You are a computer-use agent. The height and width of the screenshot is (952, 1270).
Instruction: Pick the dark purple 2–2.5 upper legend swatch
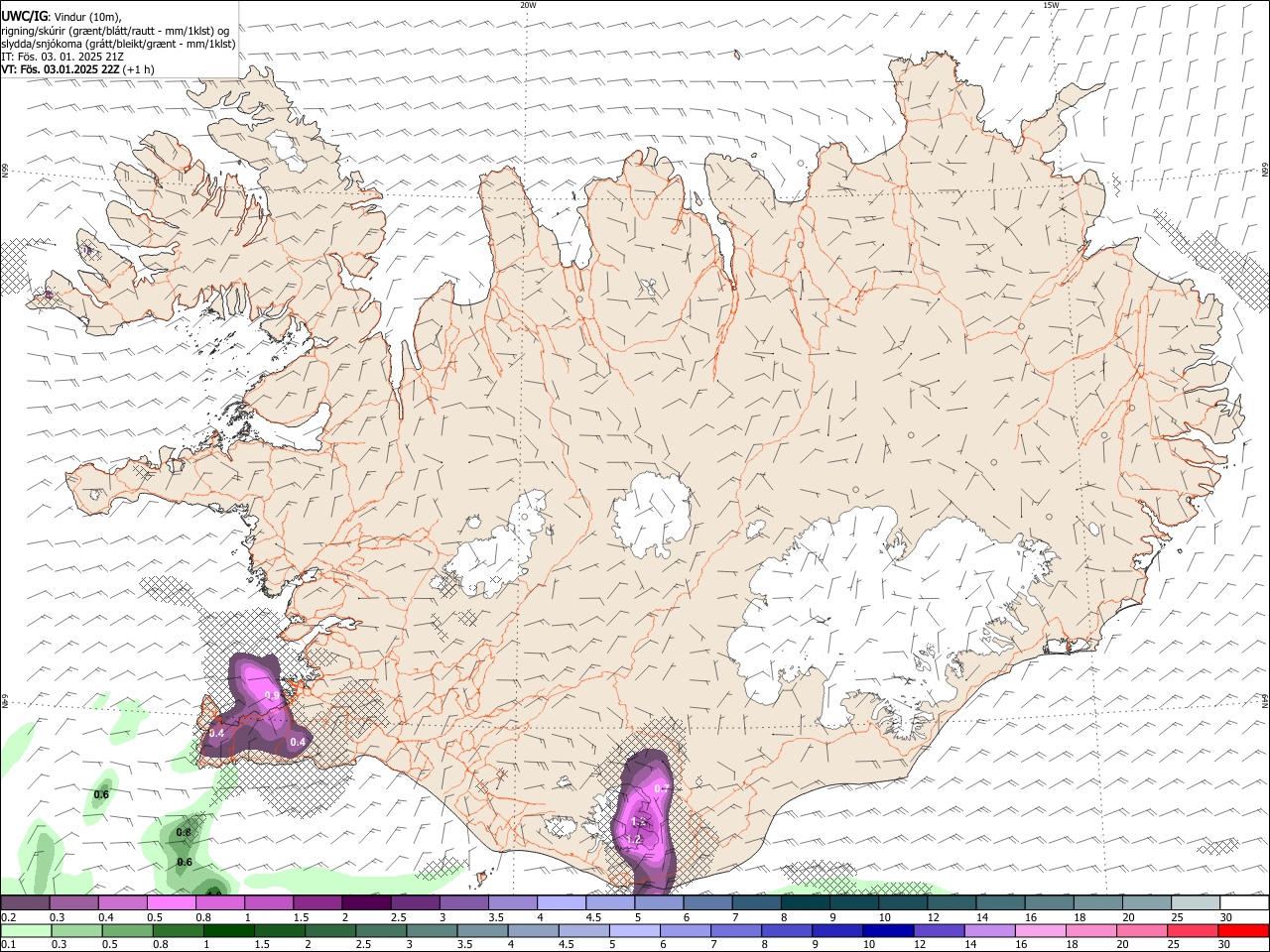[366, 902]
